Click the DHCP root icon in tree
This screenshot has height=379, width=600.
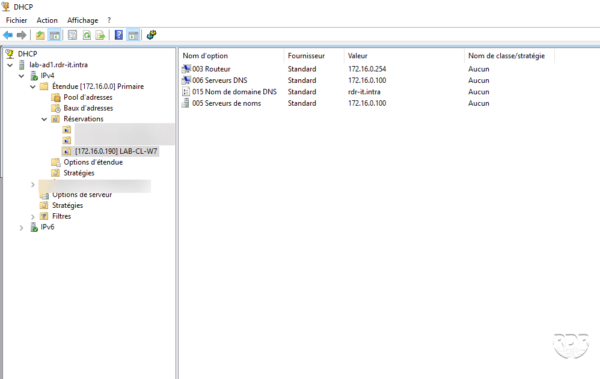point(10,54)
